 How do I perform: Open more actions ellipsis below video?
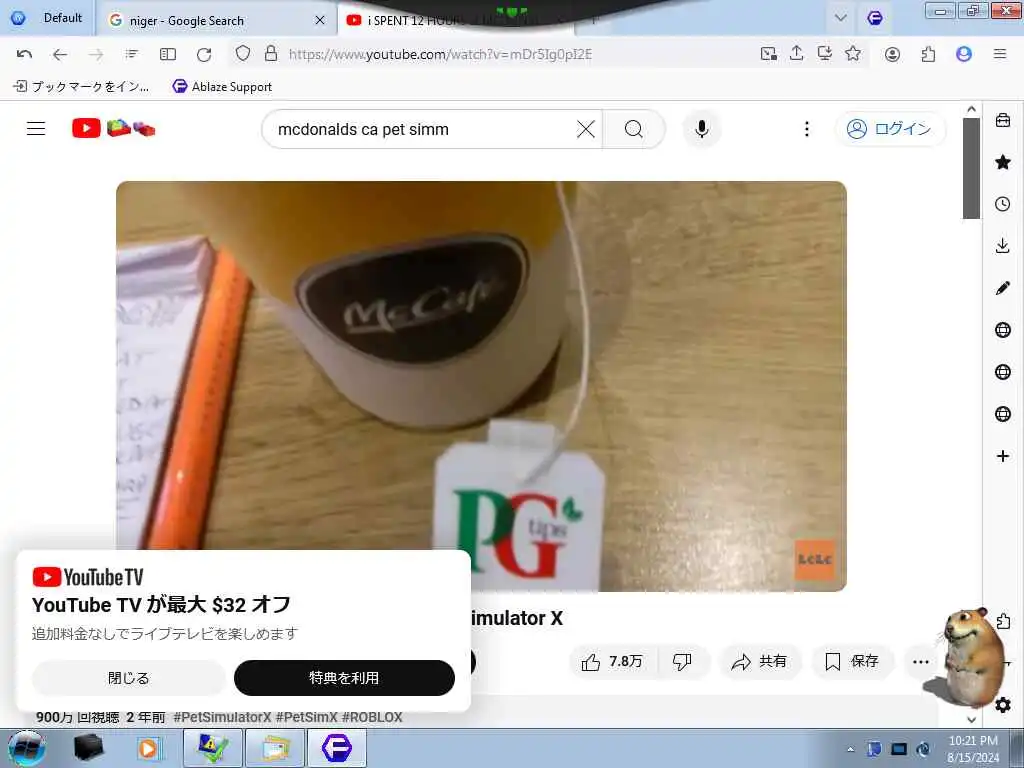coord(921,662)
